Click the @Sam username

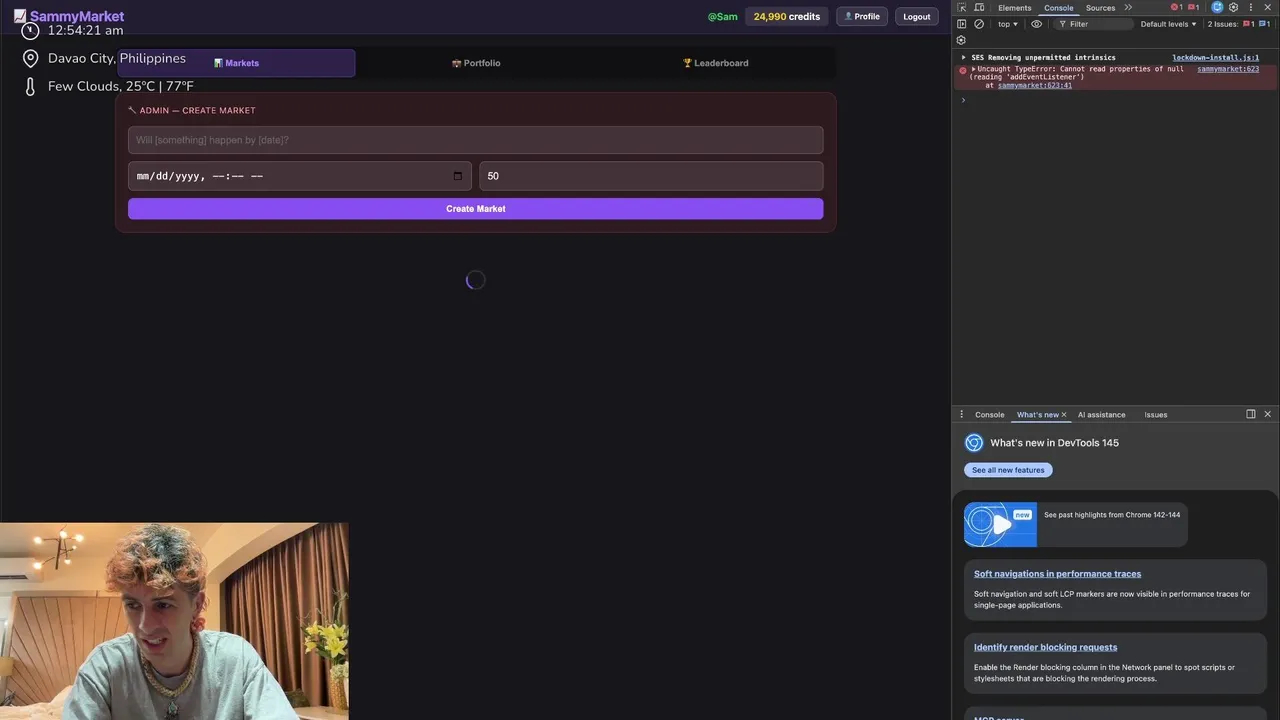click(x=722, y=16)
